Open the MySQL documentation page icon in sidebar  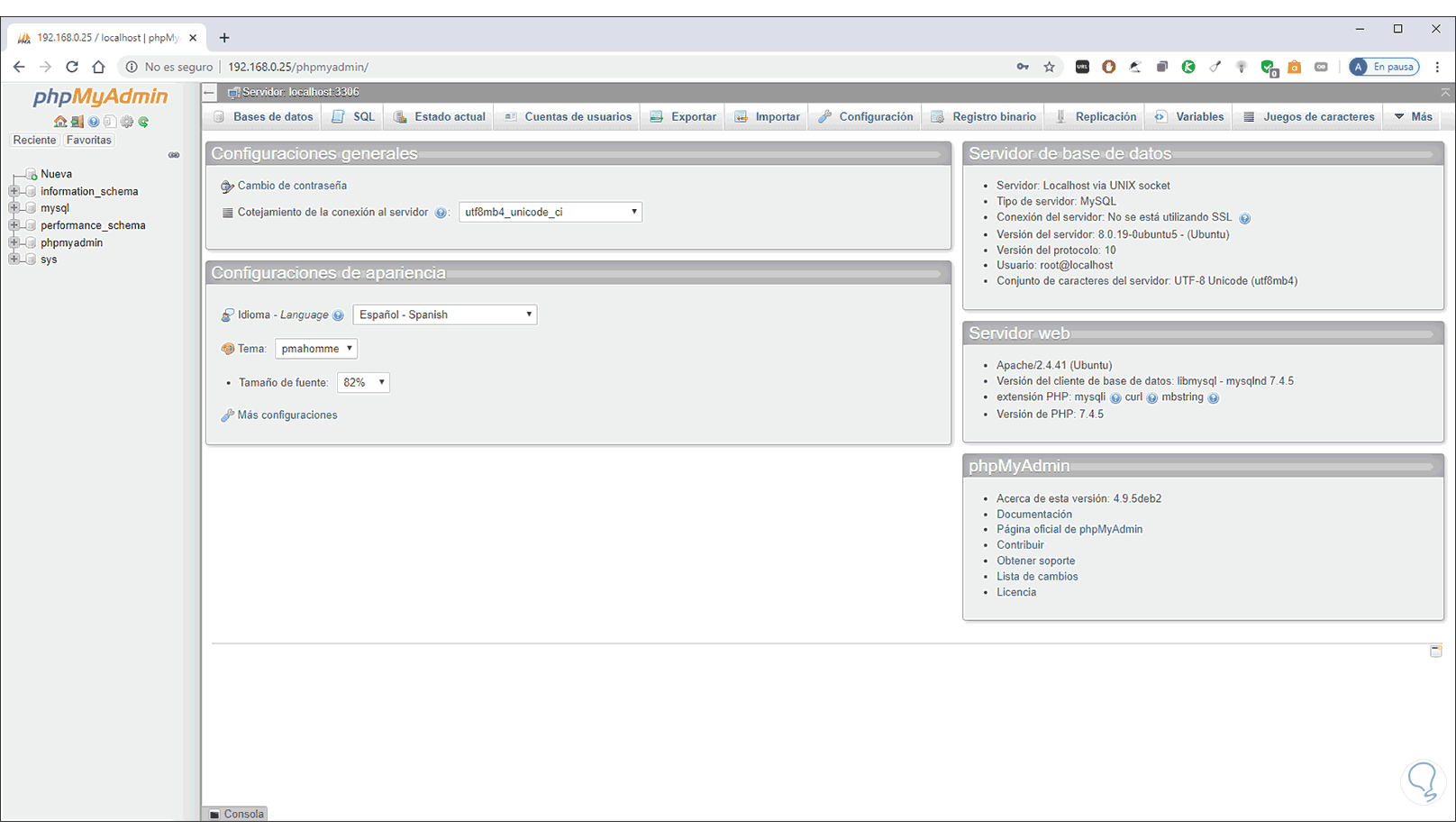point(110,122)
